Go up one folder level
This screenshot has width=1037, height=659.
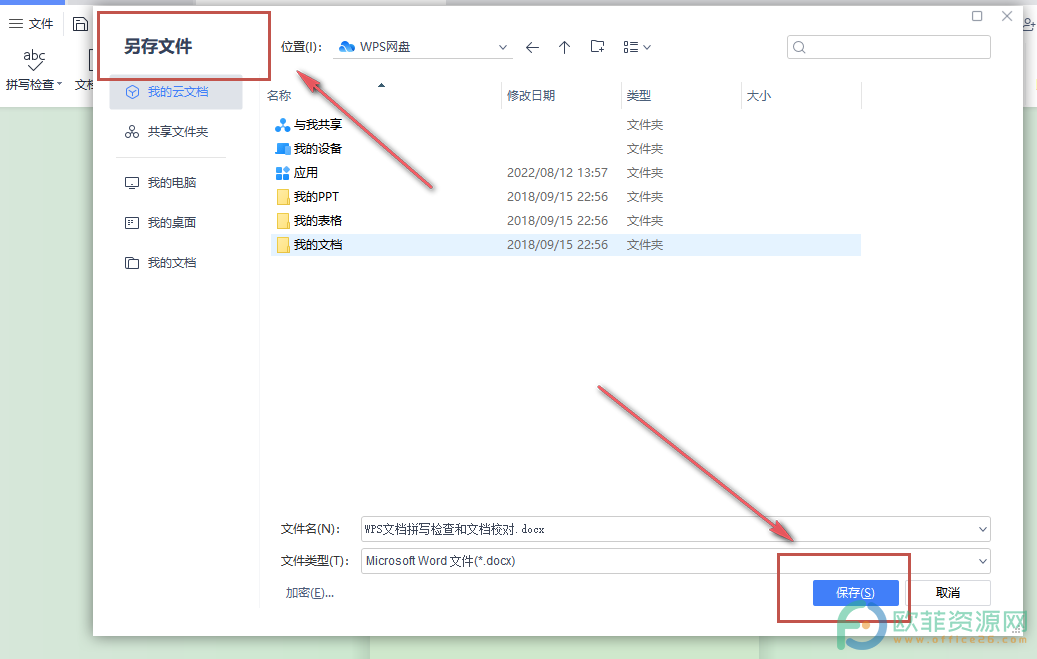click(x=564, y=47)
